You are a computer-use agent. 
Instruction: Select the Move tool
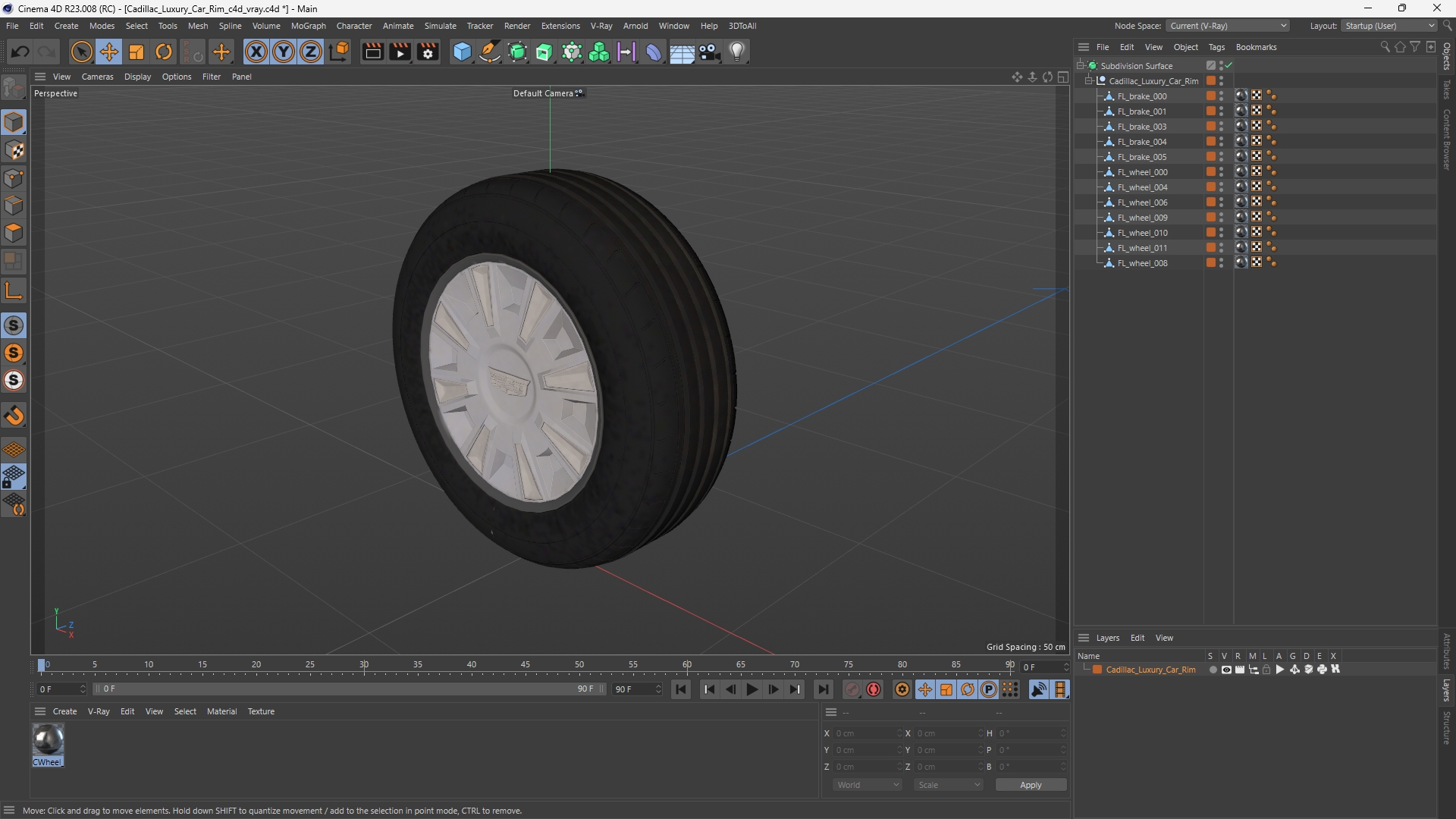(x=109, y=52)
